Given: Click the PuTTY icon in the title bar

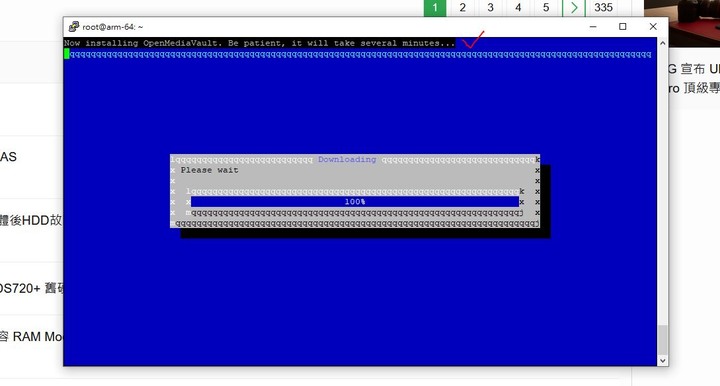Looking at the screenshot, I should [73, 27].
